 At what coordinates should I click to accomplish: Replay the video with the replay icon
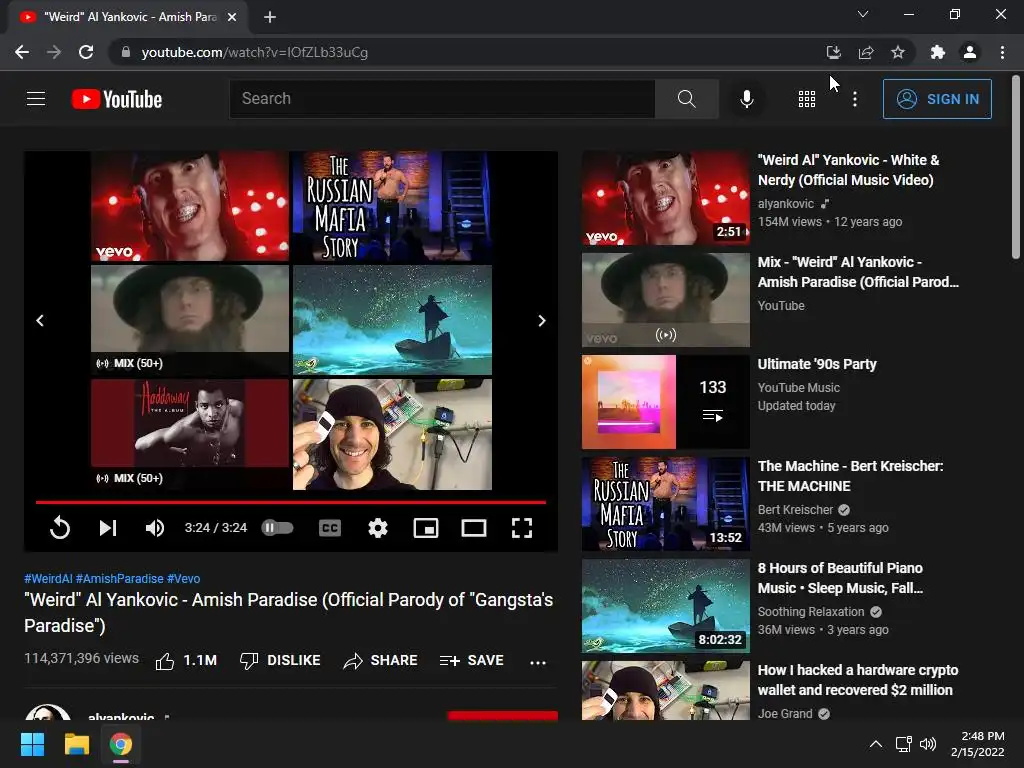[x=60, y=528]
